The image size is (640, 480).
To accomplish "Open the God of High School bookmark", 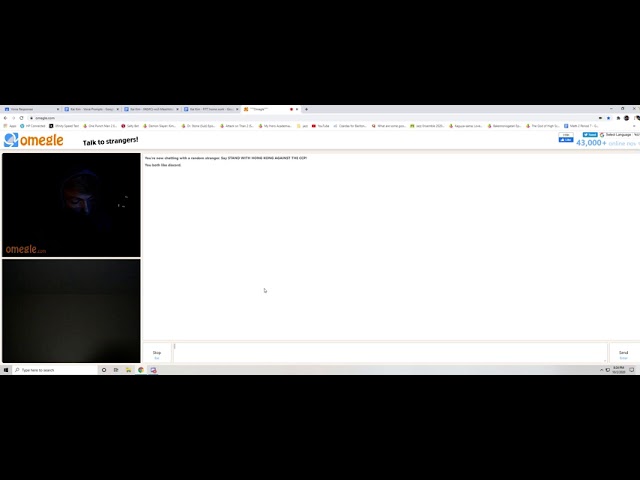I will click(x=543, y=126).
